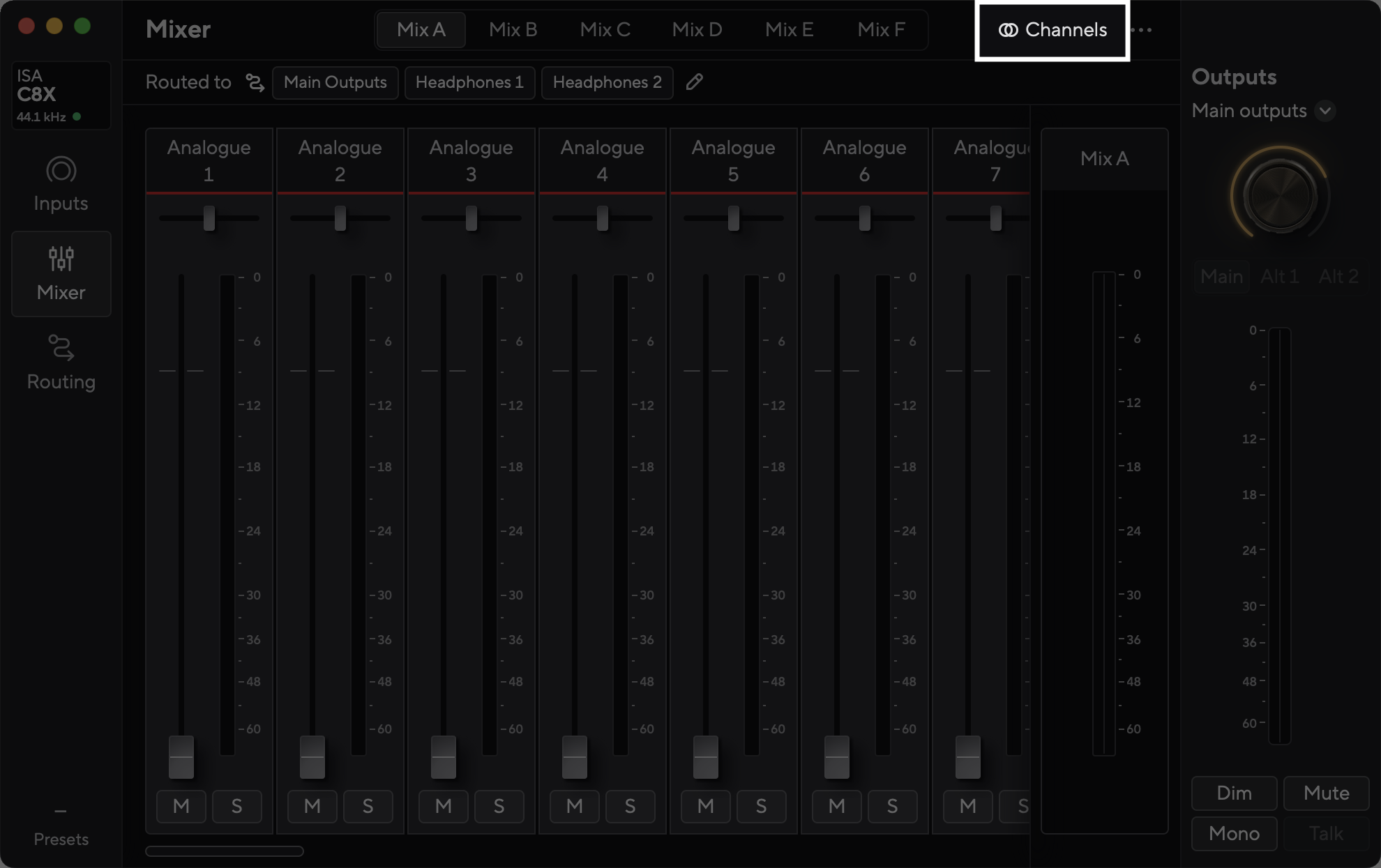Click the Analogue 4 channel name

(602, 160)
